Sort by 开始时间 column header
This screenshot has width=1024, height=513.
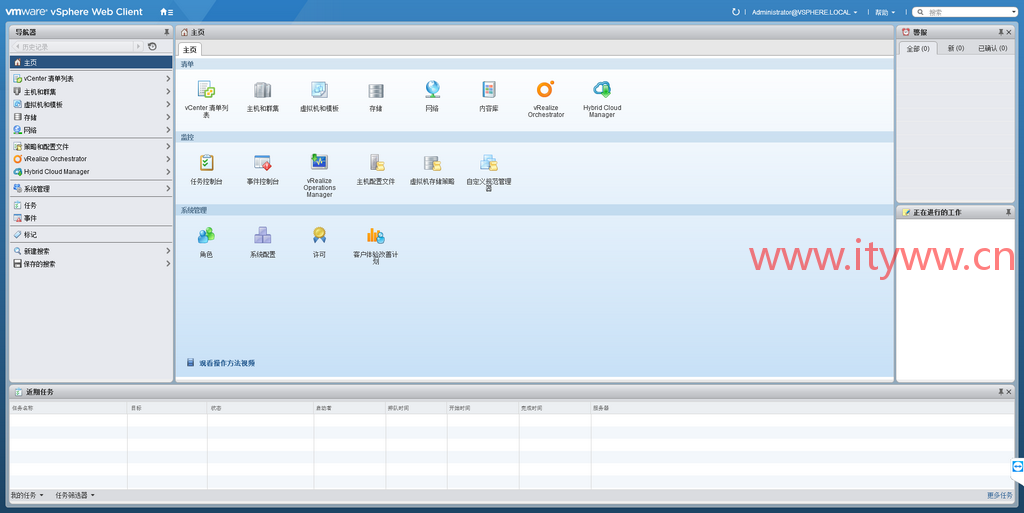click(x=483, y=408)
